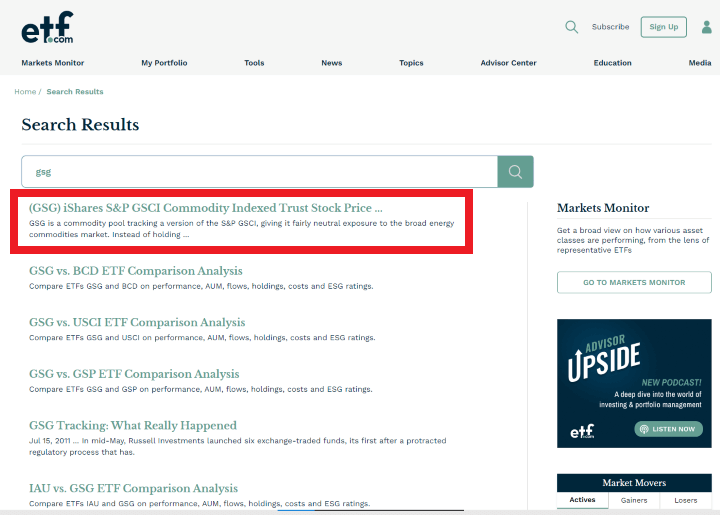Viewport: 720px width, 515px height.
Task: Open GSG Tracking: What Really Happened article
Action: point(133,425)
